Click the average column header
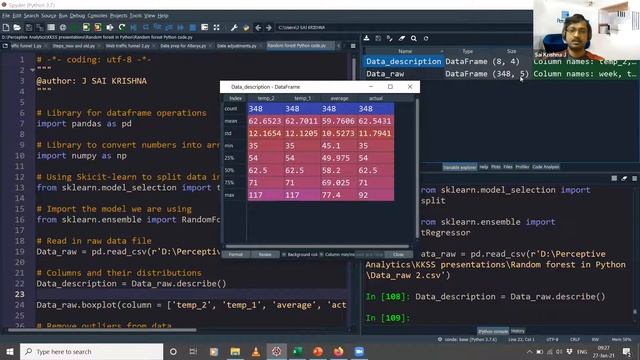This screenshot has width=640, height=360. coord(339,98)
